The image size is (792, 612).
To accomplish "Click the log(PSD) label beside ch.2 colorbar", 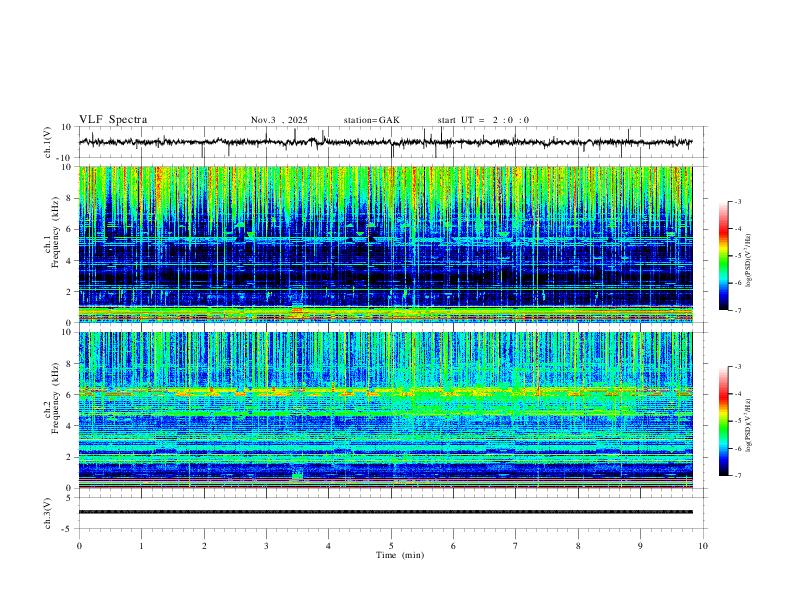I will tap(748, 425).
